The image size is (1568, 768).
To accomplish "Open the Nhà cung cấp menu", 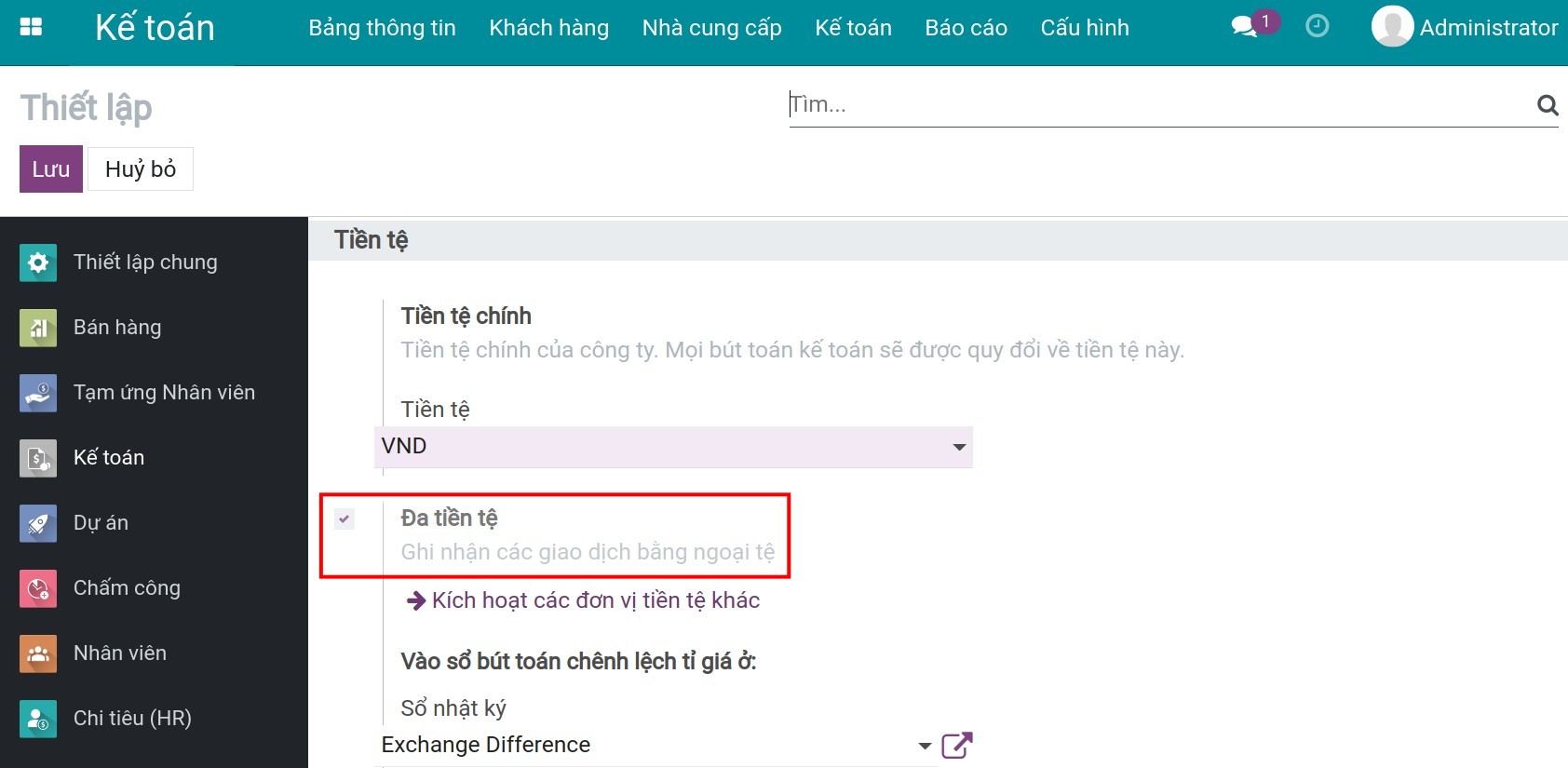I will 711,28.
